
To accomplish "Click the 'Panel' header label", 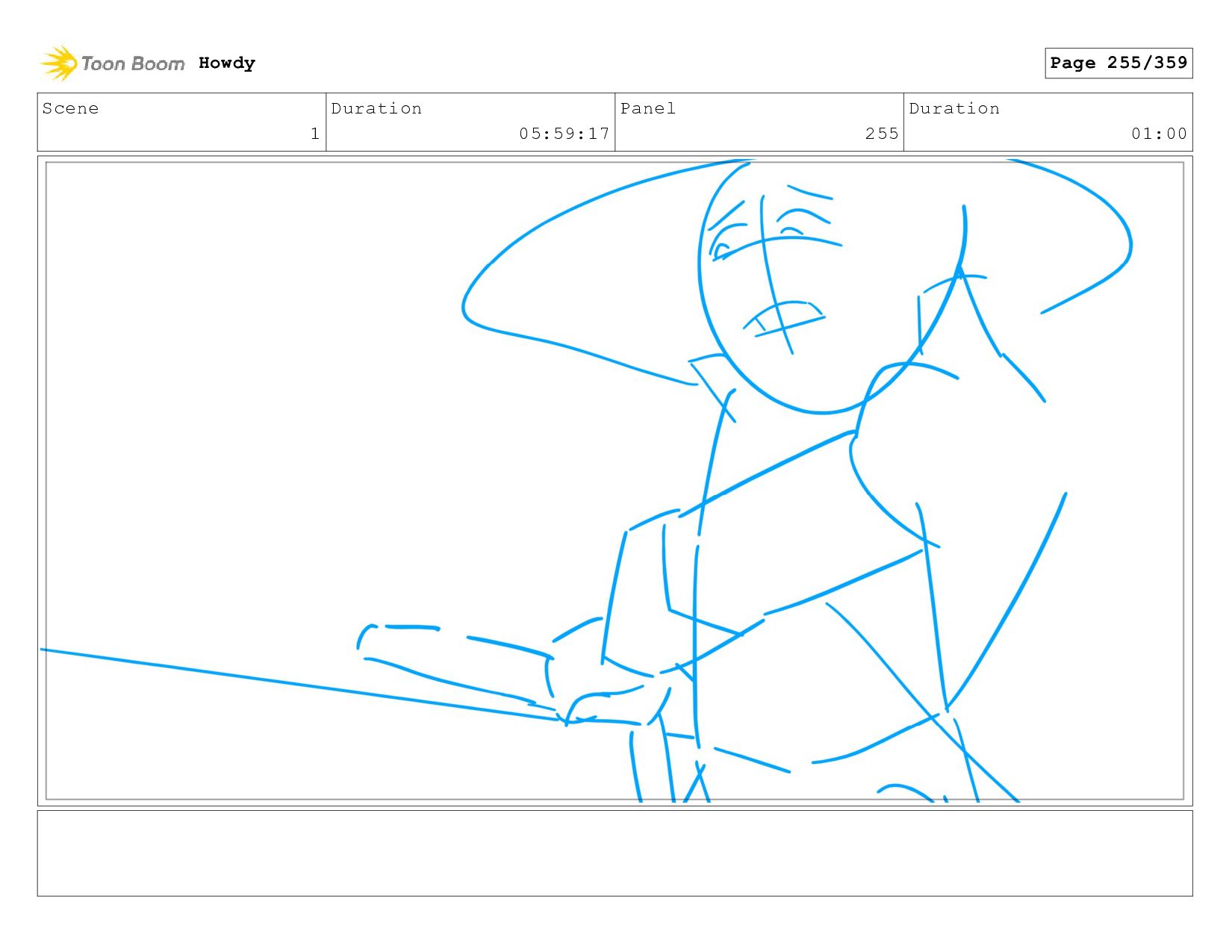I will tap(648, 108).
